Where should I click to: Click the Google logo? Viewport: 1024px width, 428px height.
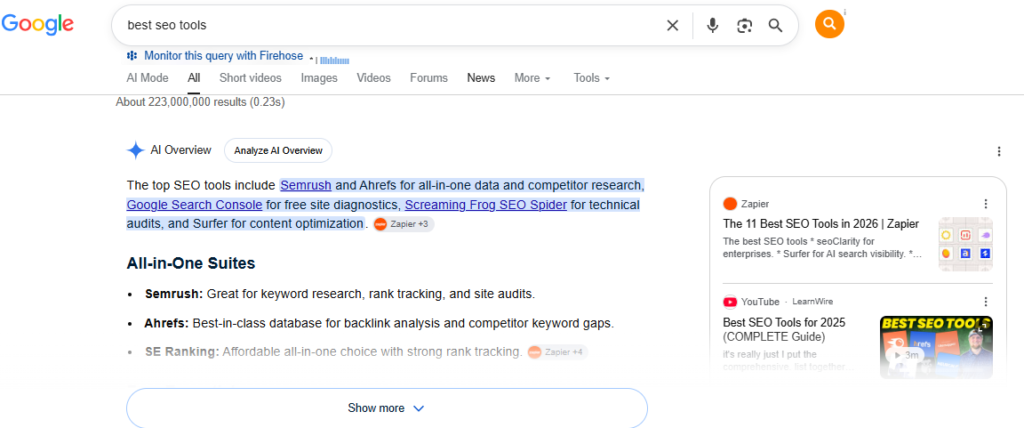tap(37, 24)
